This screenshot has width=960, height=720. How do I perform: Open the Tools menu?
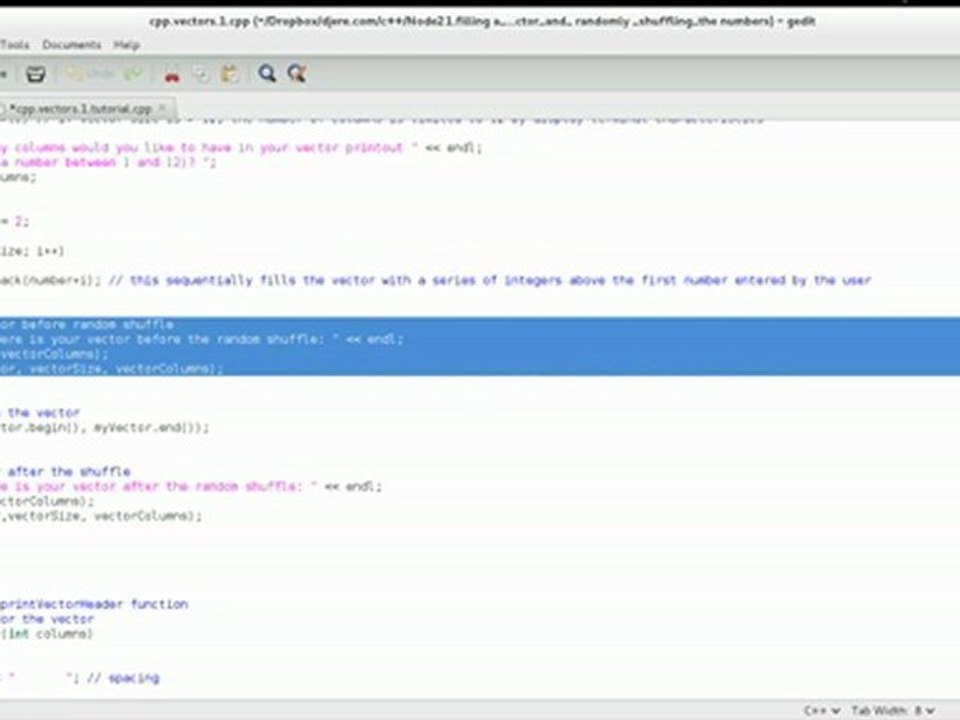click(15, 45)
